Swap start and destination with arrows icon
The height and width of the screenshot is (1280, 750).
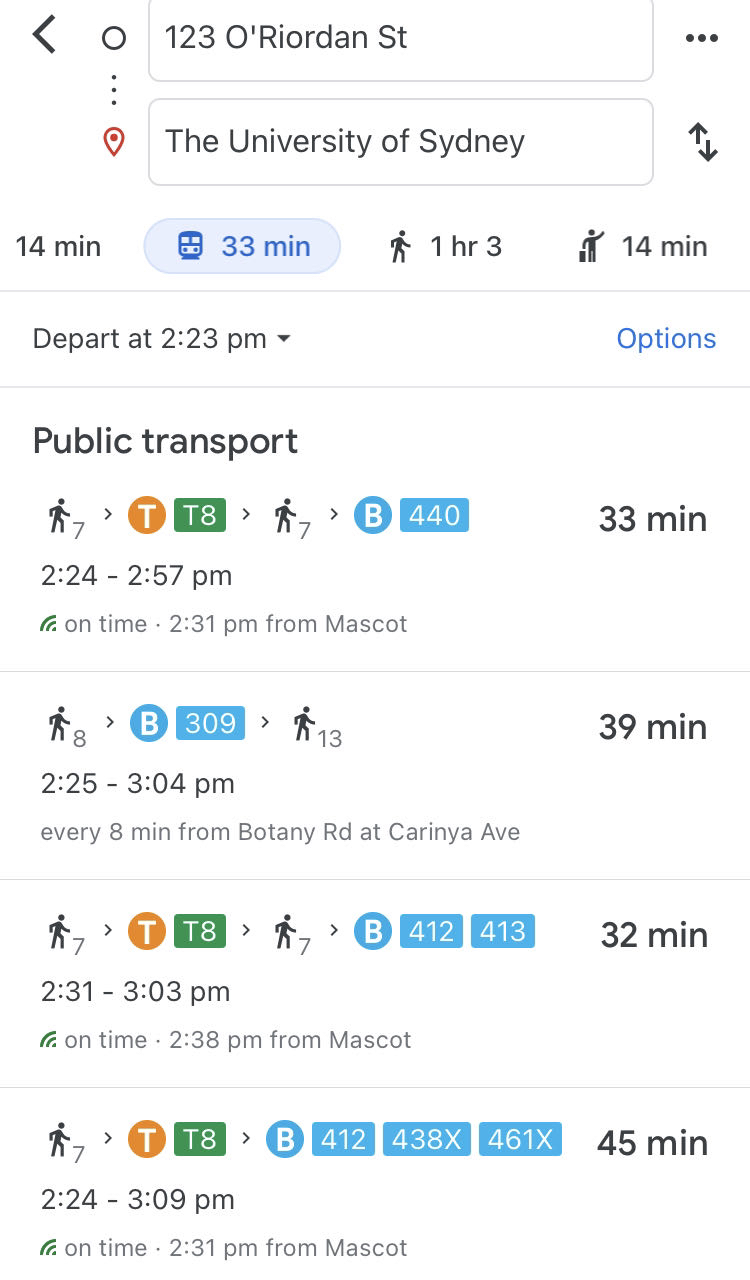703,142
